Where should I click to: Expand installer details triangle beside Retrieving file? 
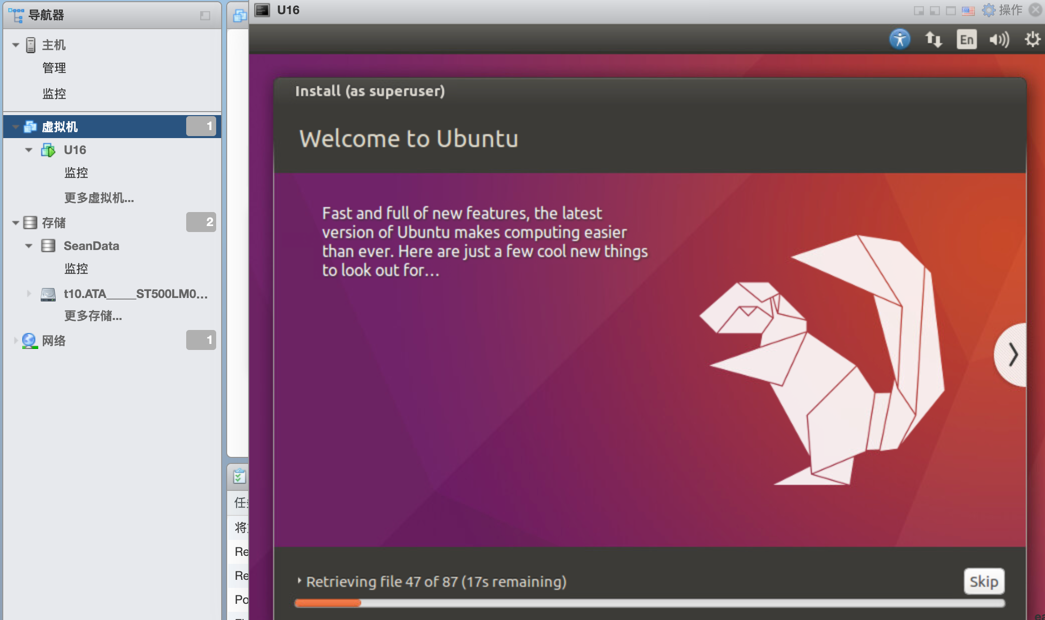pos(299,581)
